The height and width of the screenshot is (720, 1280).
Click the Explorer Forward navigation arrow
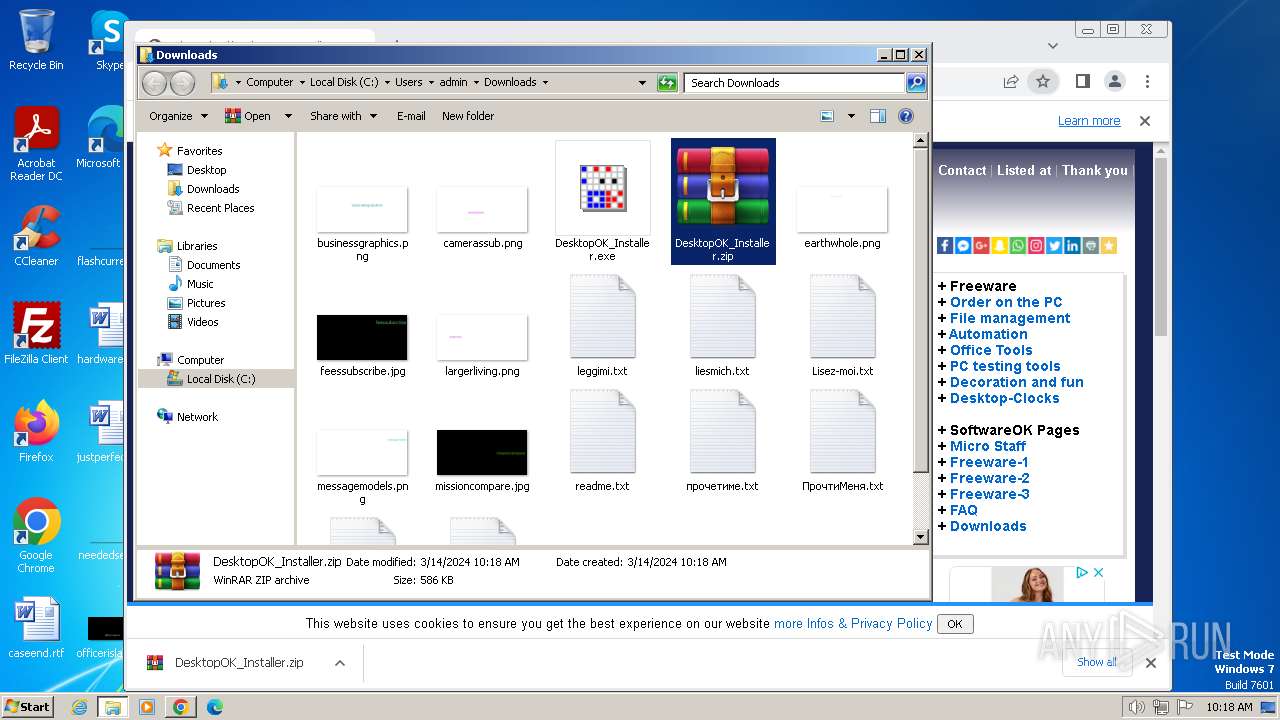coord(182,83)
